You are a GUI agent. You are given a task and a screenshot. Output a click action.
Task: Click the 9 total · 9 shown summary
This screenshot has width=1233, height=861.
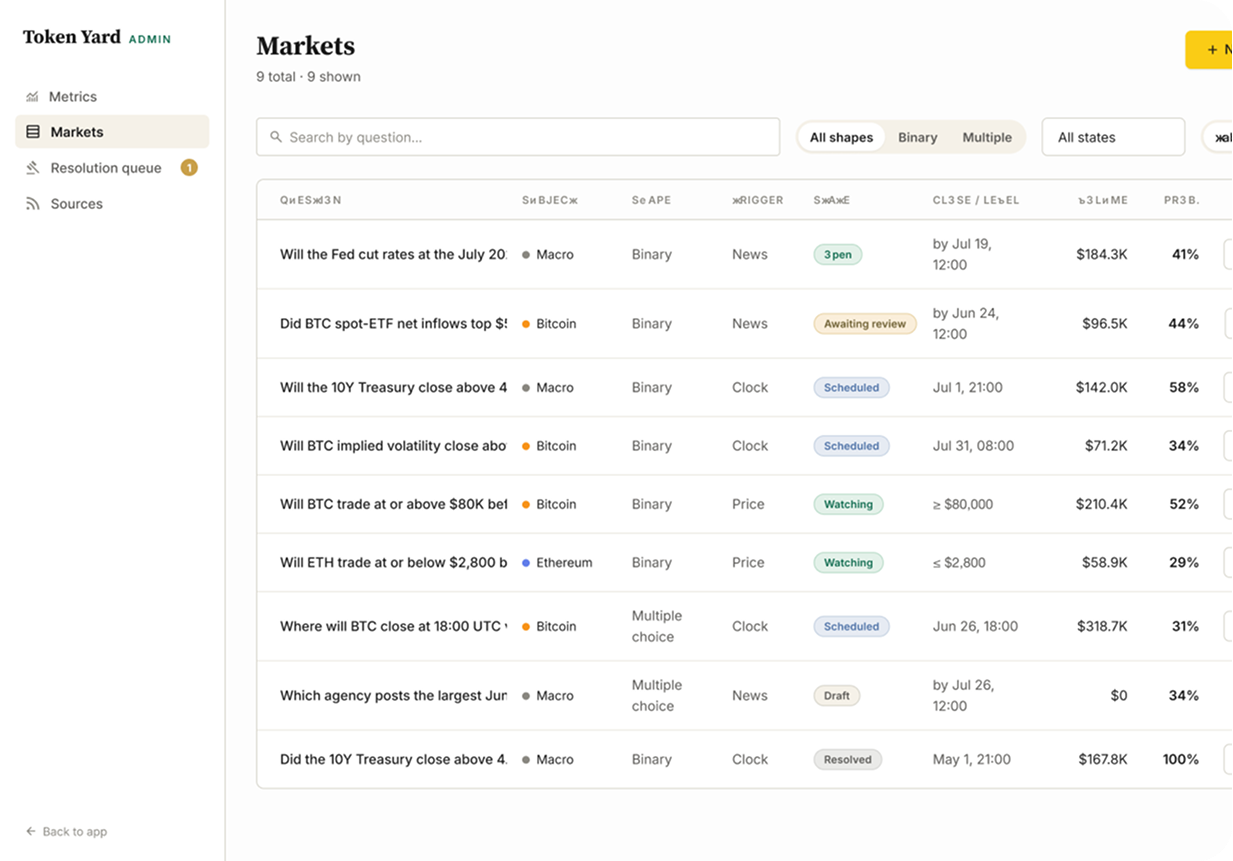tap(308, 77)
